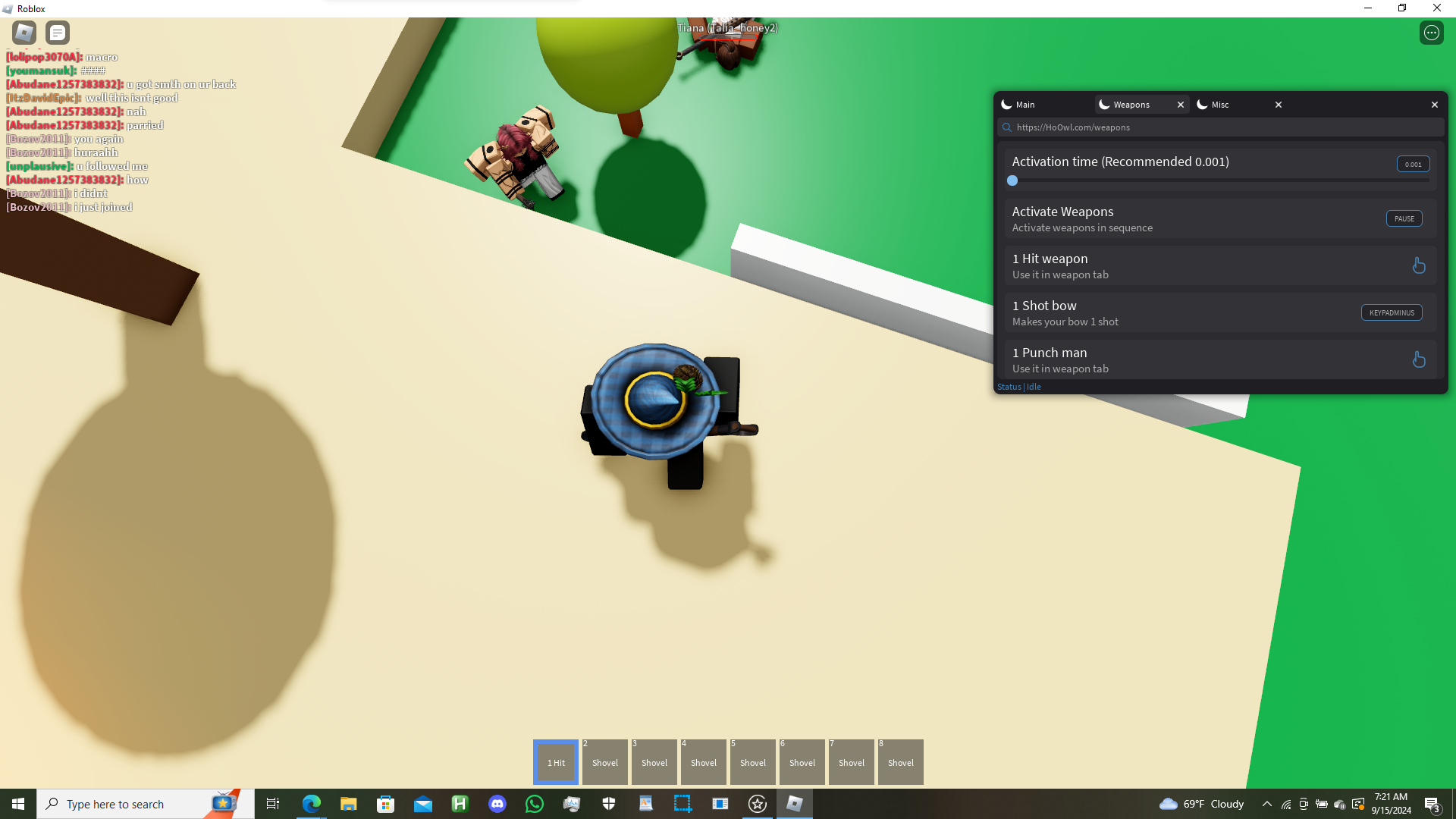This screenshot has width=1456, height=819.
Task: Click the Status Idle text
Action: pyautogui.click(x=1019, y=387)
